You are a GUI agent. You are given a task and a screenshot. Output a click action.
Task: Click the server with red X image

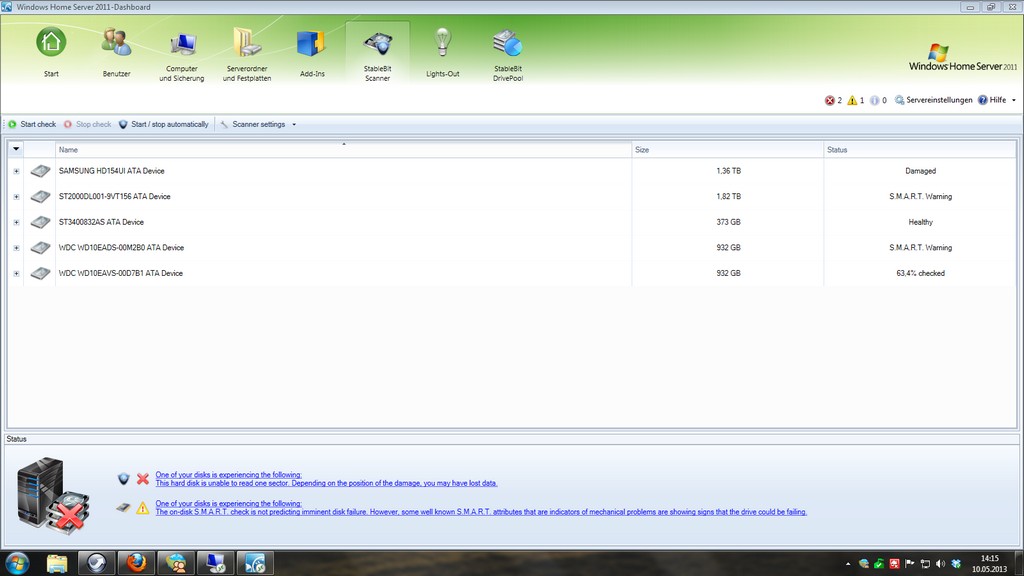click(52, 494)
